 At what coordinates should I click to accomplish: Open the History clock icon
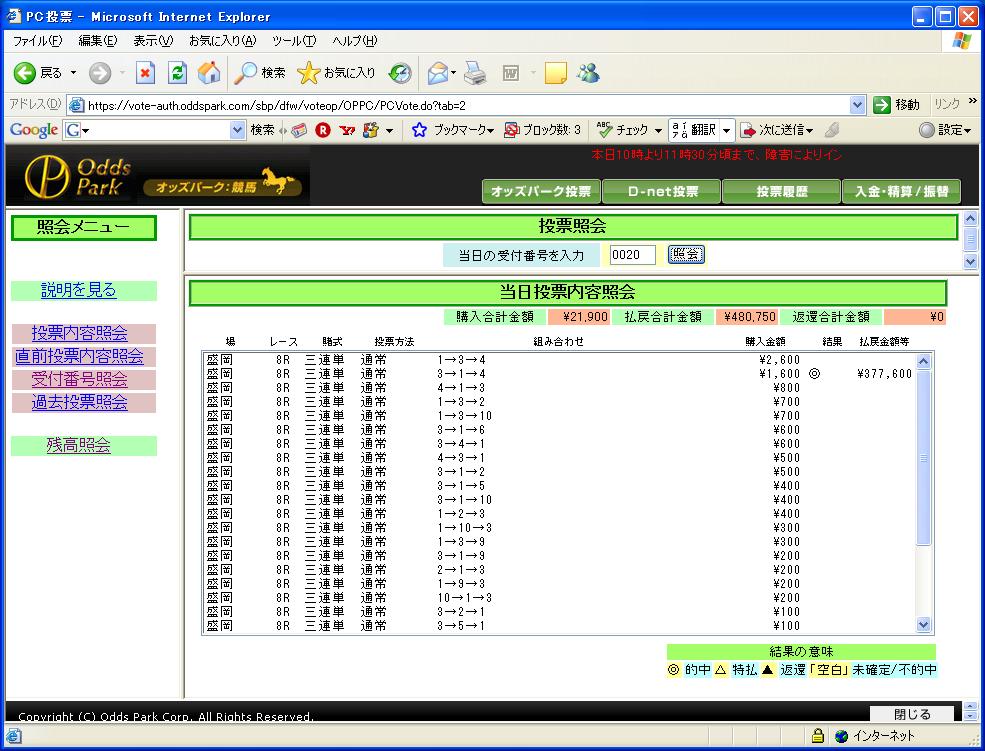coord(400,73)
